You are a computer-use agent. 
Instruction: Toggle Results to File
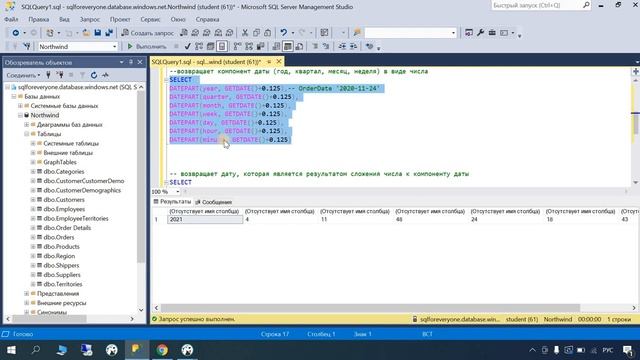click(299, 47)
